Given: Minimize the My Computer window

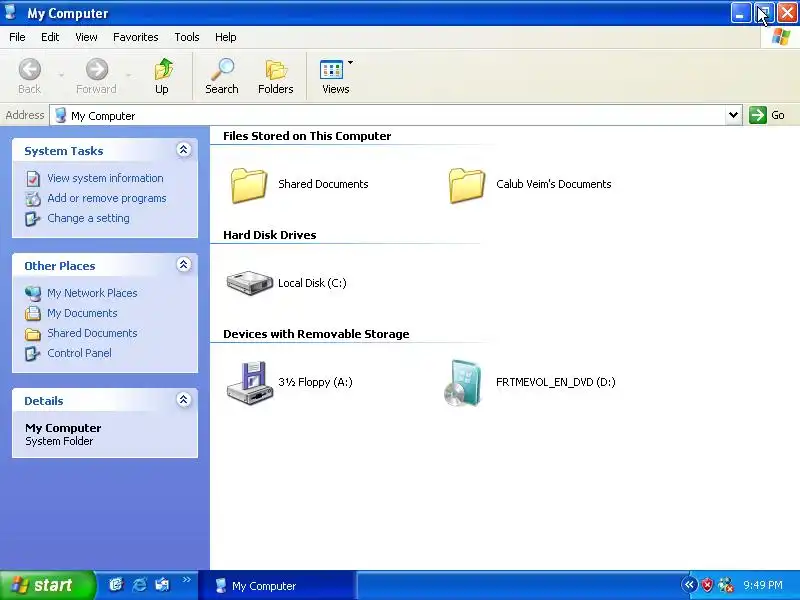Looking at the screenshot, I should click(x=740, y=13).
